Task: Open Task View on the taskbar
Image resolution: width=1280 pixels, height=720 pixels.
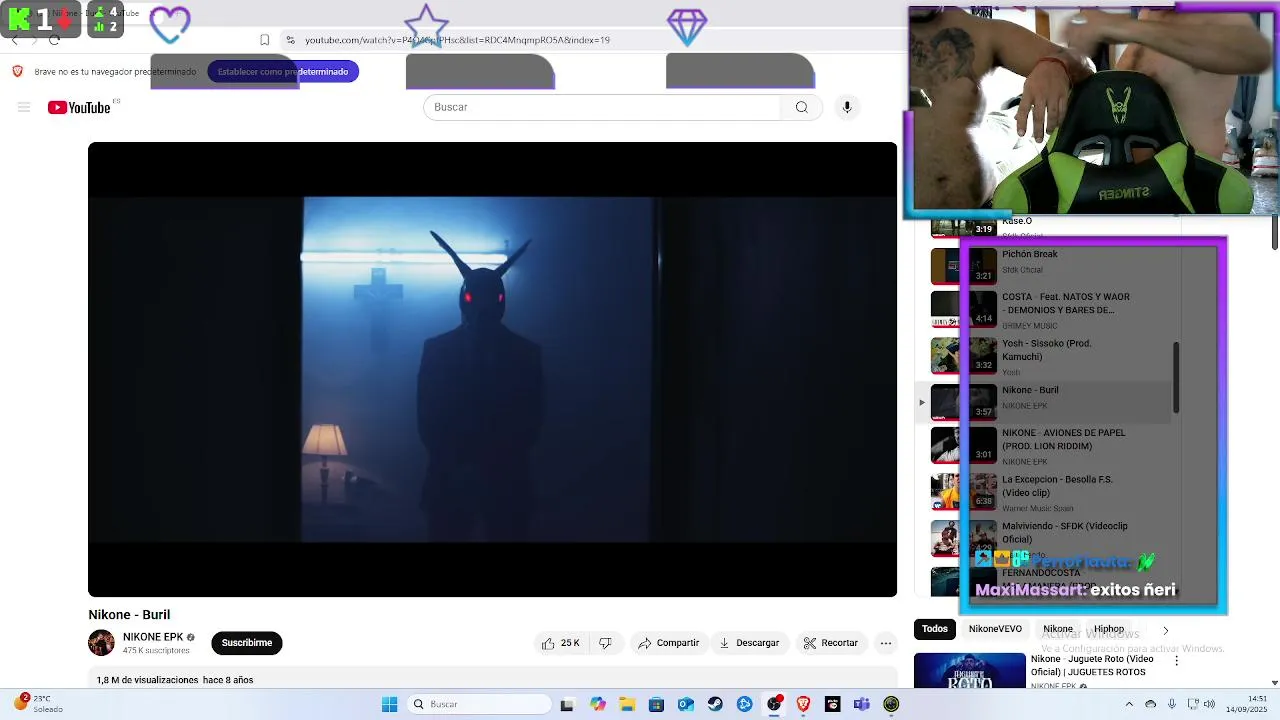Action: point(567,704)
